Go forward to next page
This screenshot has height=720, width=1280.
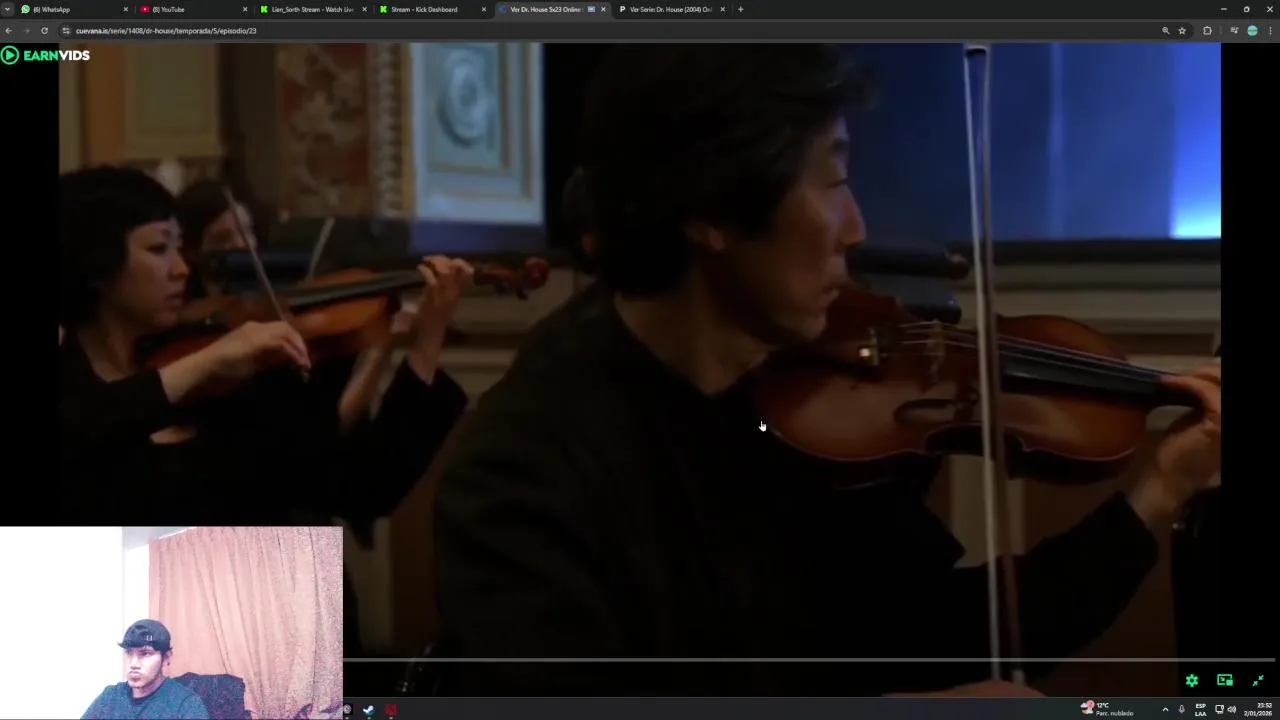[x=26, y=31]
